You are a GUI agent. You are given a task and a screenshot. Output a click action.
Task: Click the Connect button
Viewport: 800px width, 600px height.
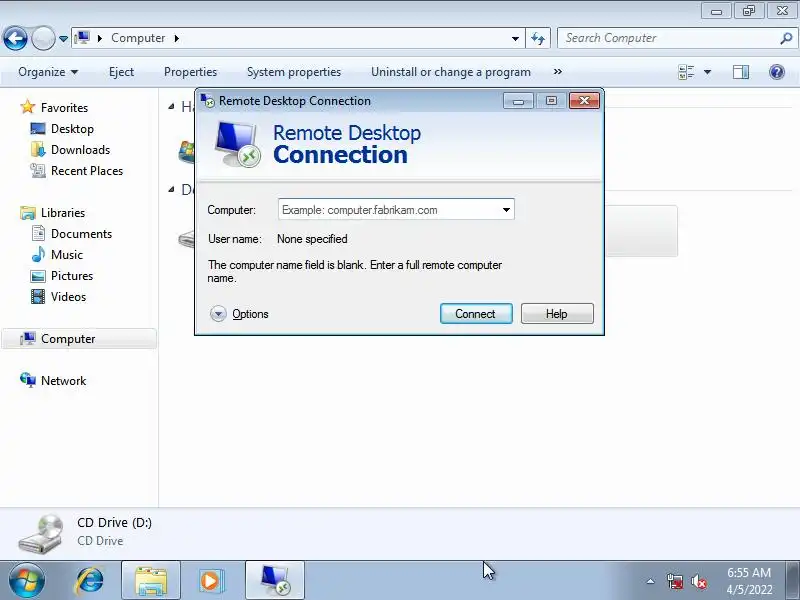[476, 314]
